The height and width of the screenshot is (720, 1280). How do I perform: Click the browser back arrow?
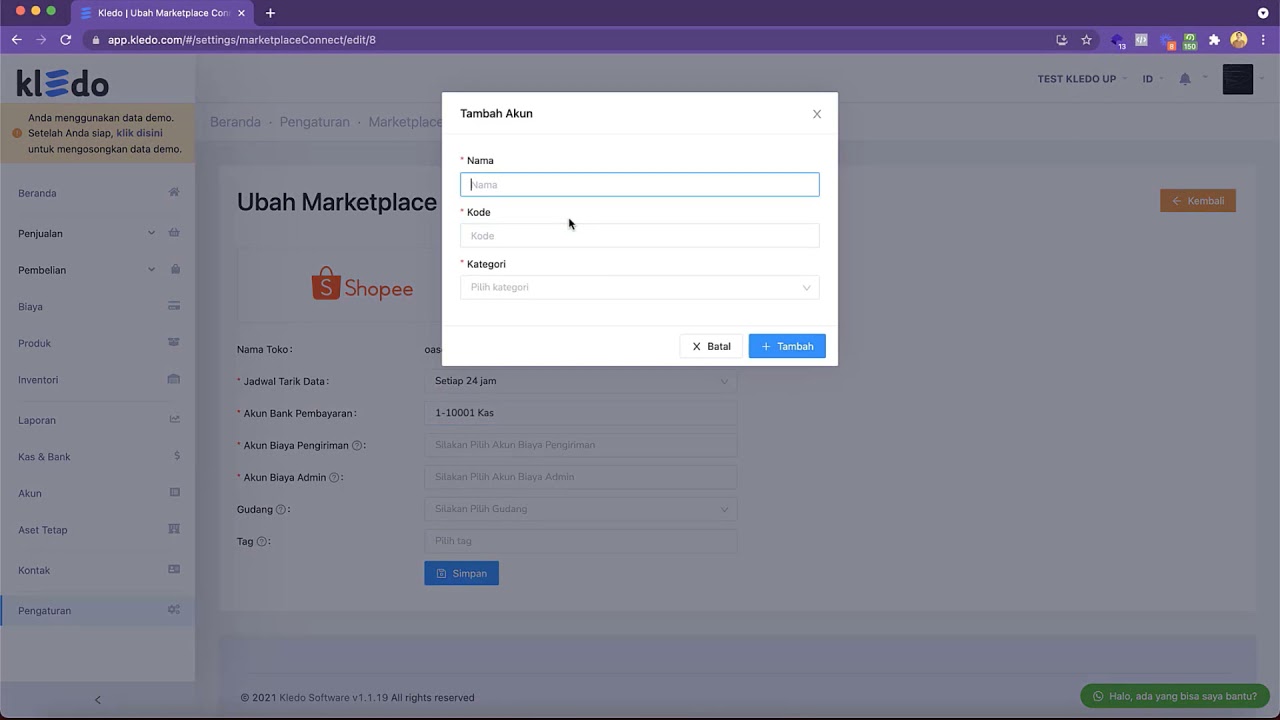[16, 40]
